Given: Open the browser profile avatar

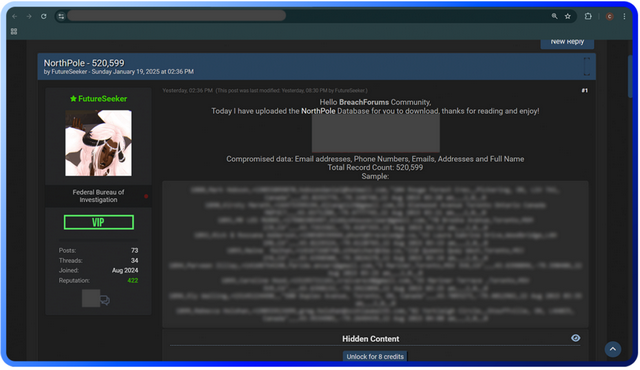Looking at the screenshot, I should point(609,16).
